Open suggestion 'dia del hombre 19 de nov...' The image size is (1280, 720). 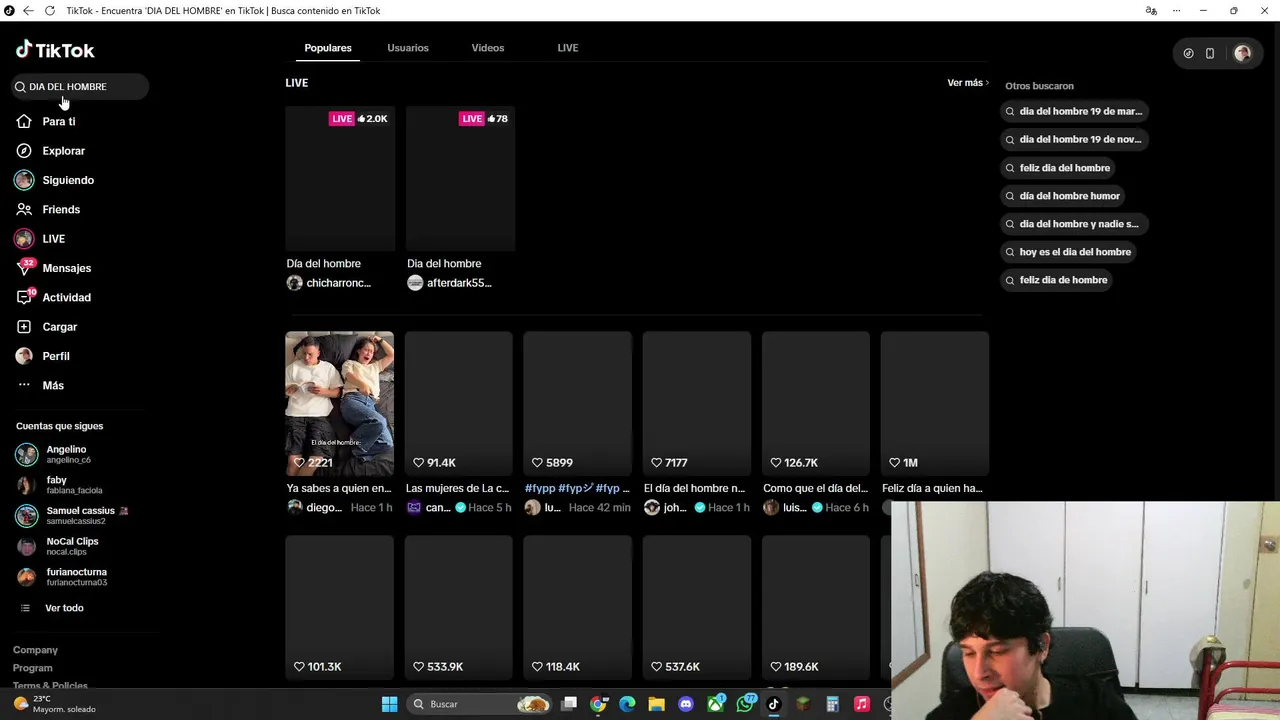click(1074, 140)
